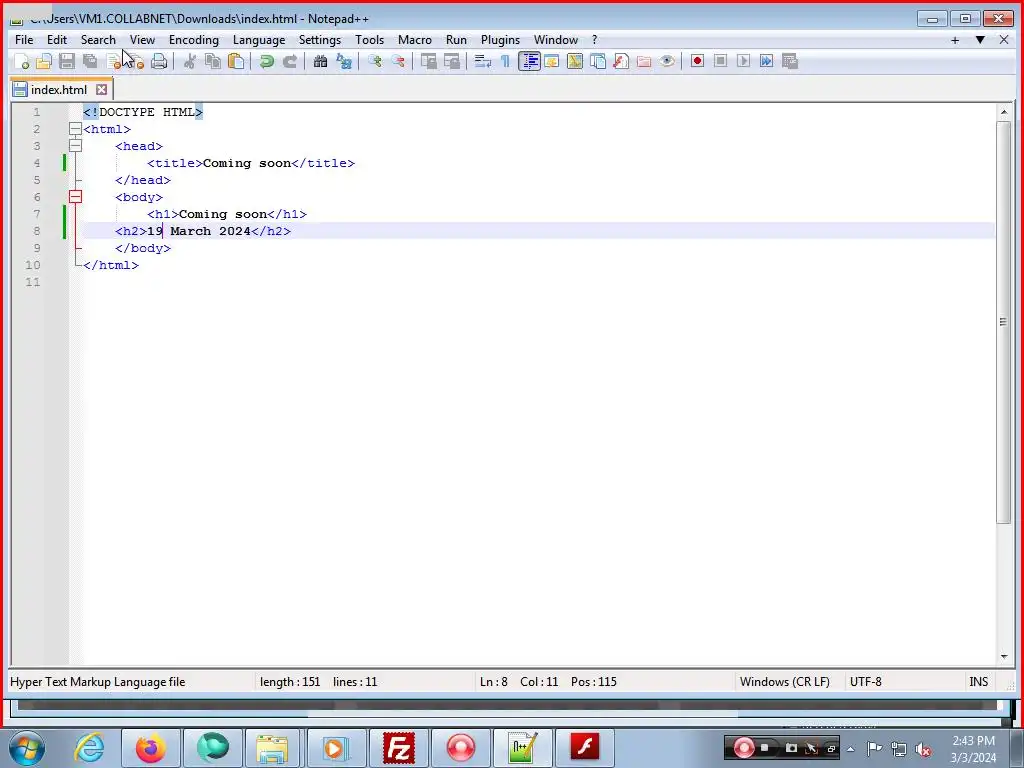
Task: Click the Print toolbar icon
Action: pos(159,61)
